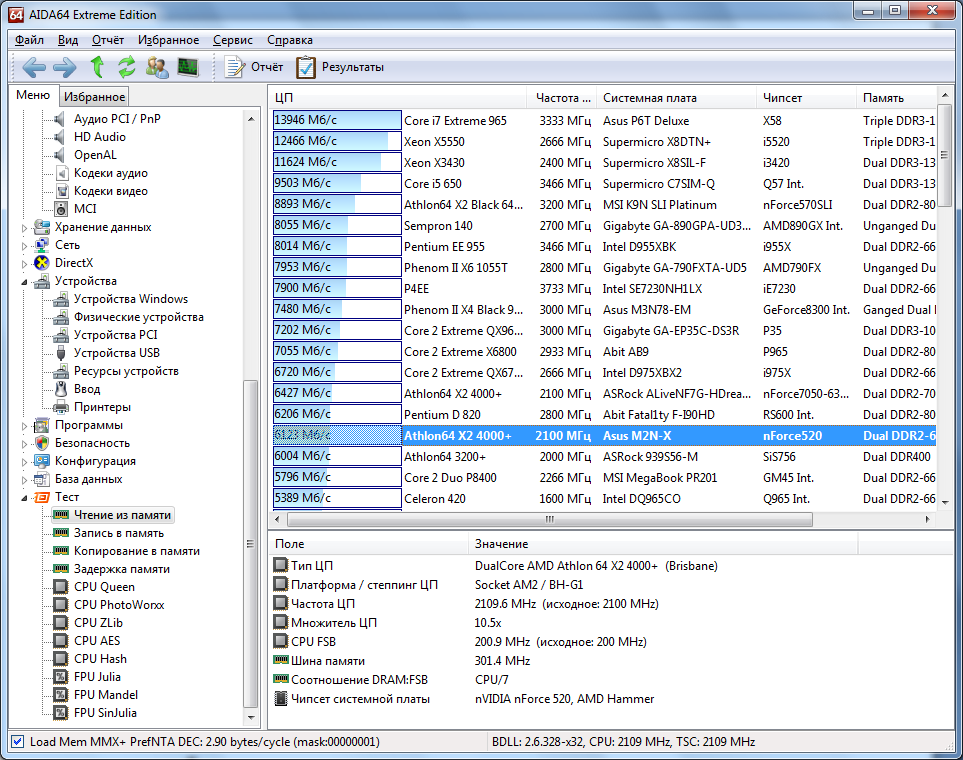The height and width of the screenshot is (760, 963).
Task: Click the results list horizontal scrollbar thumb
Action: [x=550, y=519]
